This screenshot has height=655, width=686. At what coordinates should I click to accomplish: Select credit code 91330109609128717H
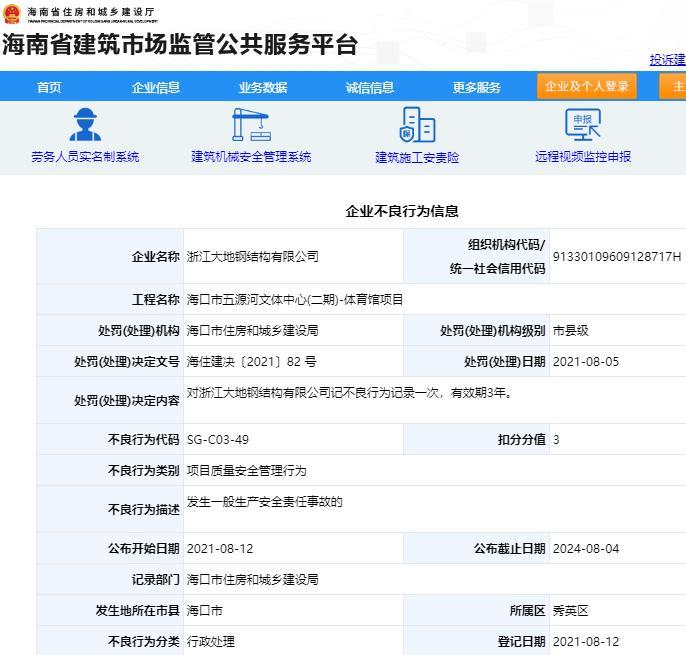(617, 256)
